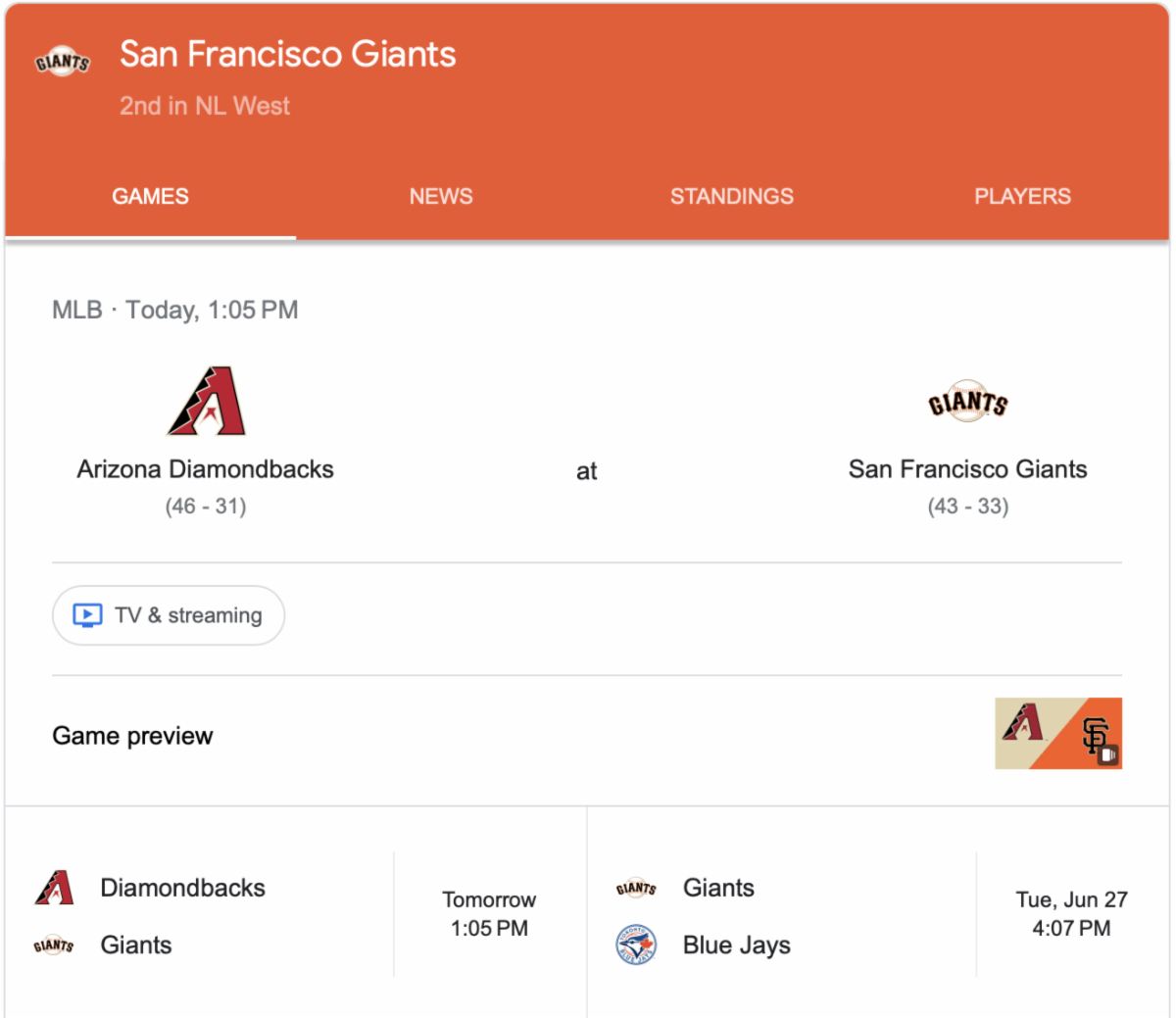Screen dimensions: 1176x1018
Task: Select the PLAYERS tab
Action: click(1022, 196)
